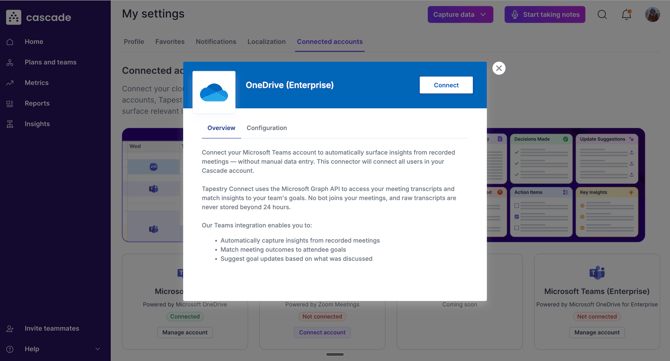Select the Overview tab in dialog
Screen dimensions: 670x361
point(221,128)
